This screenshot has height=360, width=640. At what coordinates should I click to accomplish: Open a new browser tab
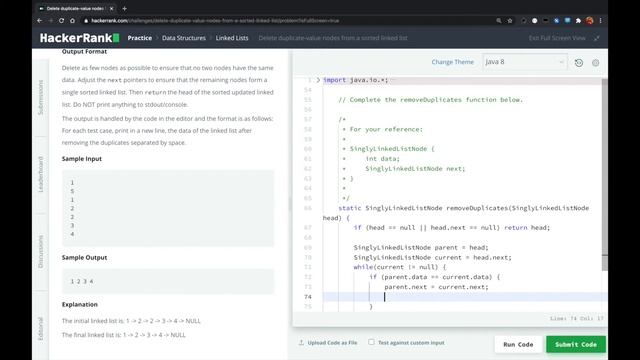pyautogui.click(x=124, y=8)
